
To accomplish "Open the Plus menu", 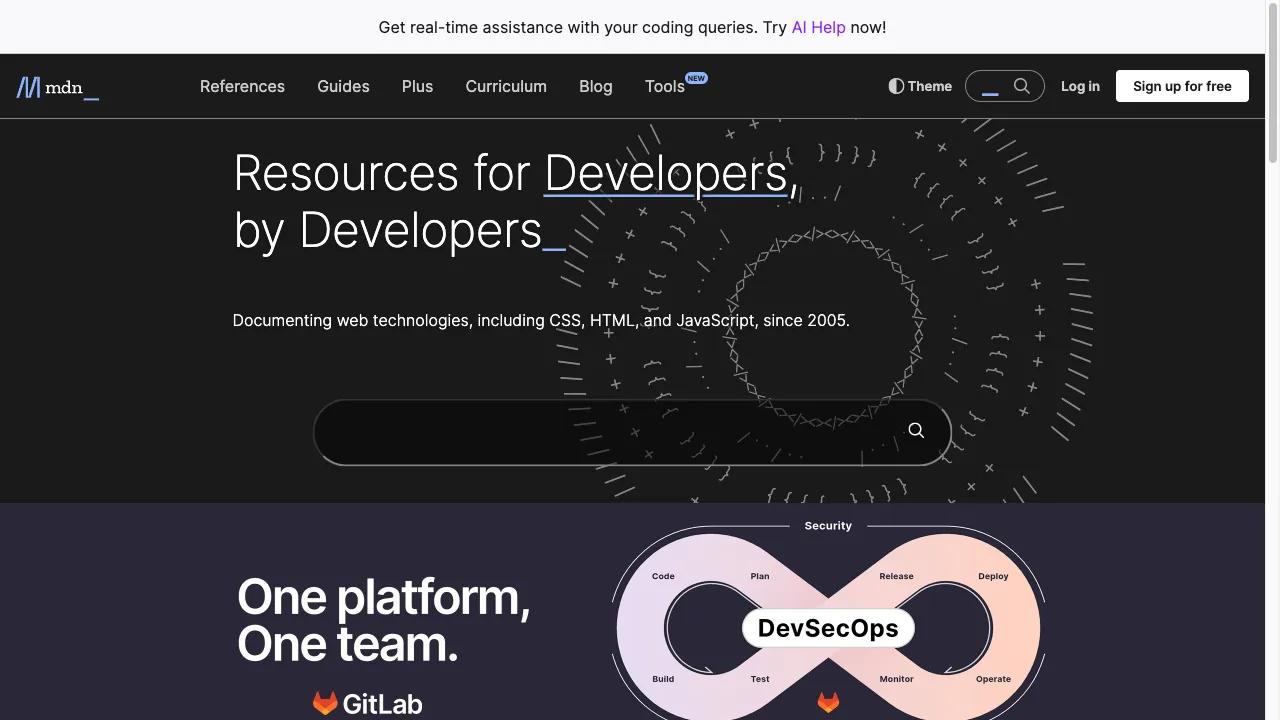I will 417,86.
